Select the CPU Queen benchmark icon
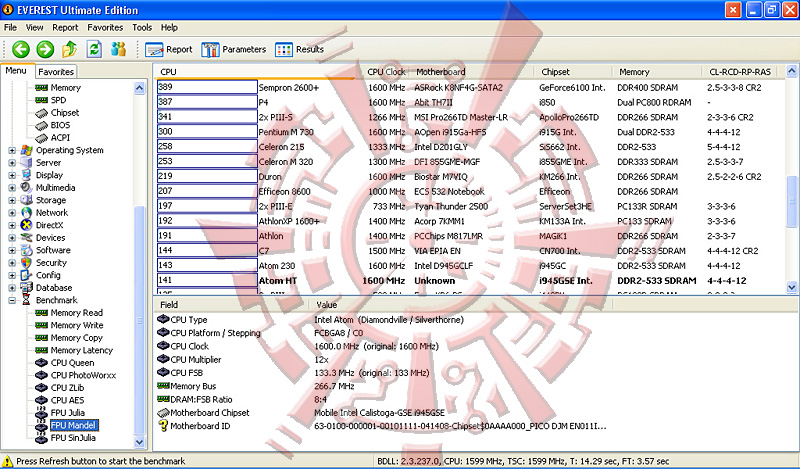Screen dimensions: 800x469 point(41,363)
